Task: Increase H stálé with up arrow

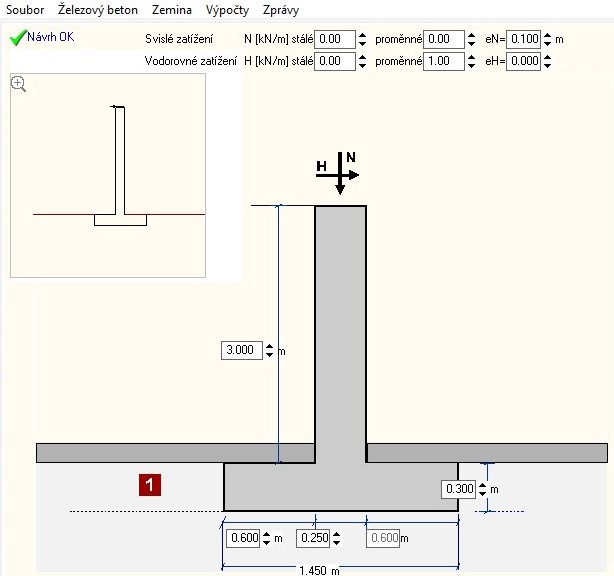Action: point(362,58)
